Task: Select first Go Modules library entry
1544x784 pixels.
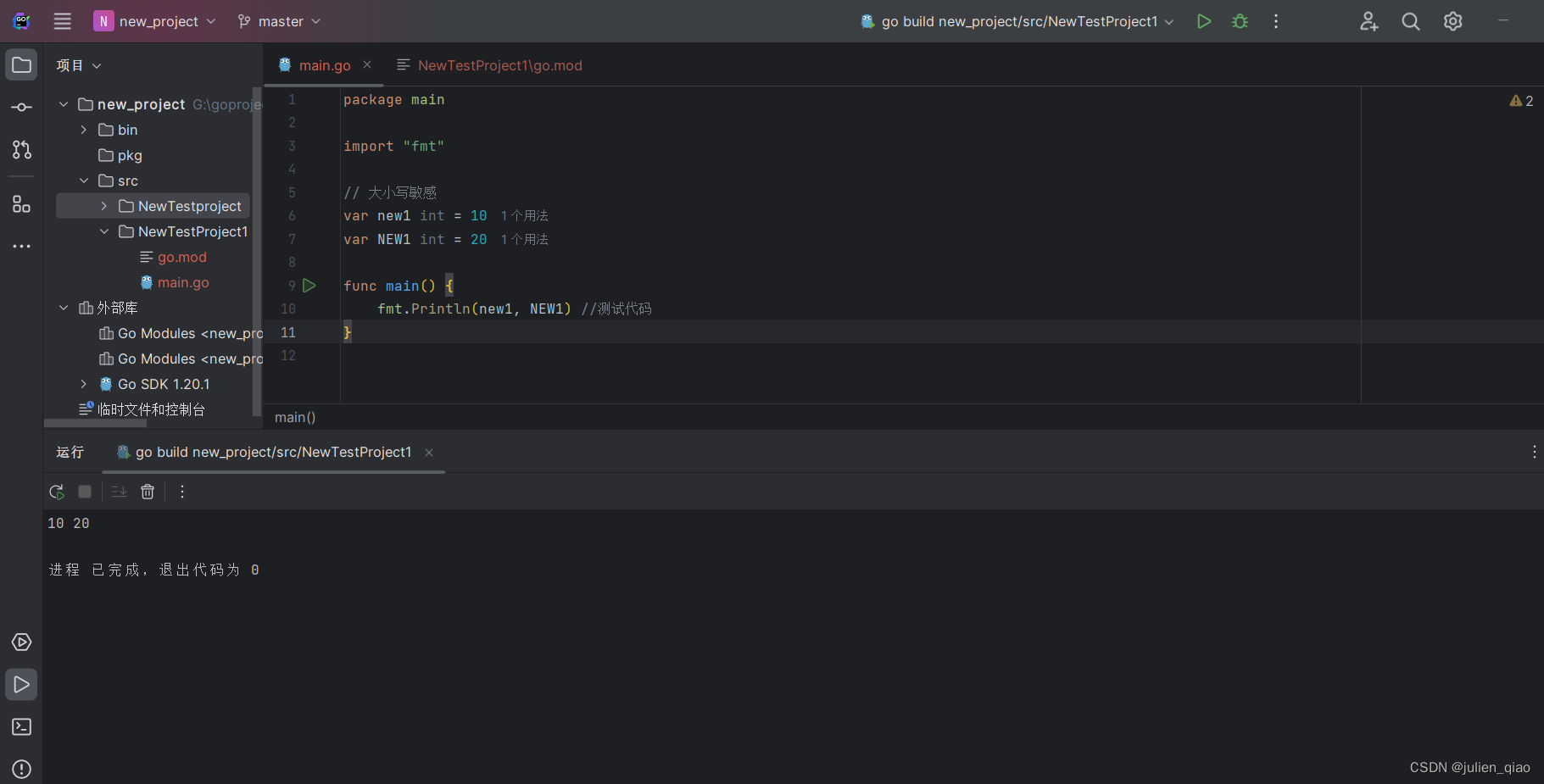Action: 181,333
